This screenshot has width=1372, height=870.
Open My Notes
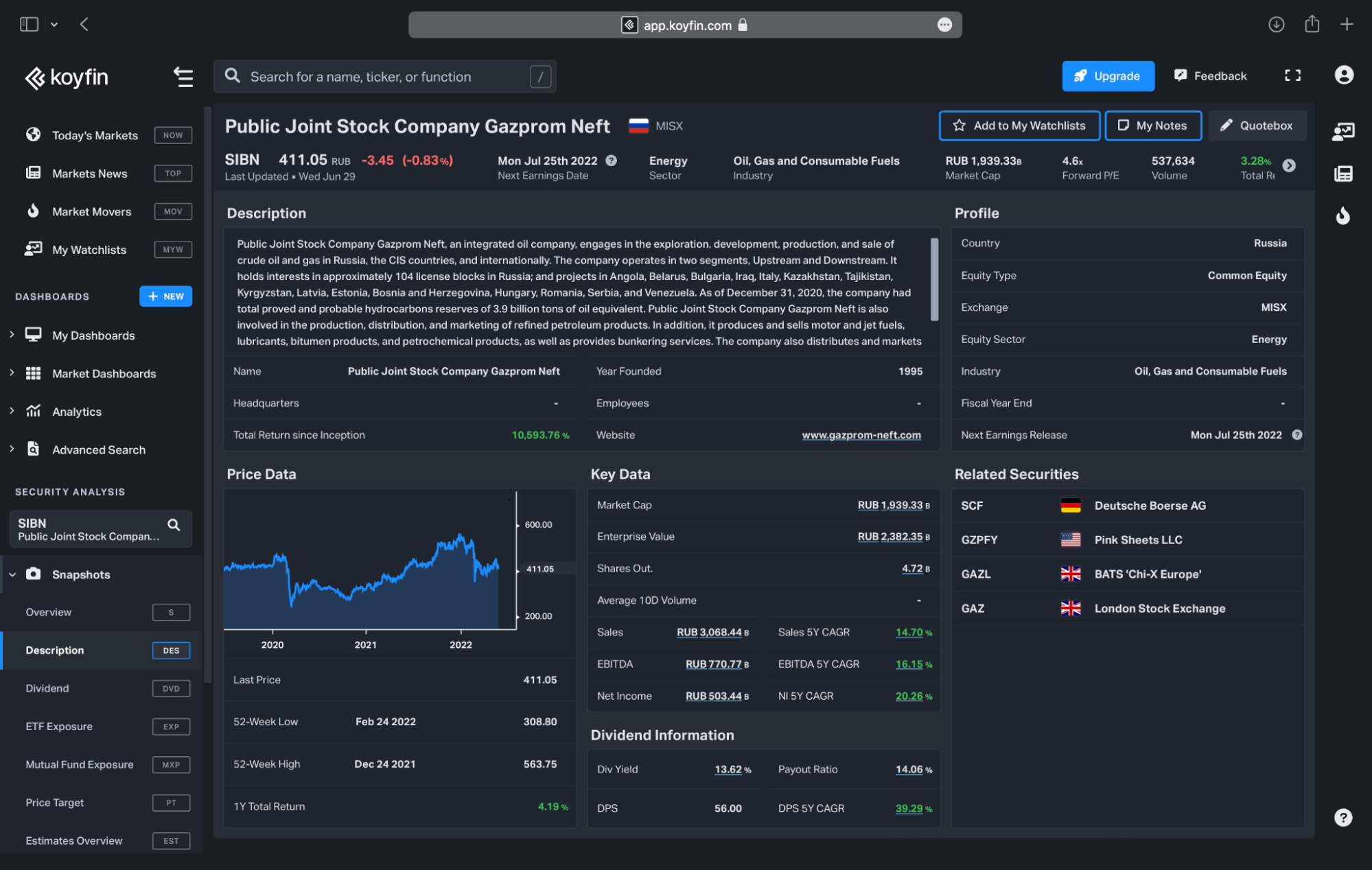pos(1153,126)
